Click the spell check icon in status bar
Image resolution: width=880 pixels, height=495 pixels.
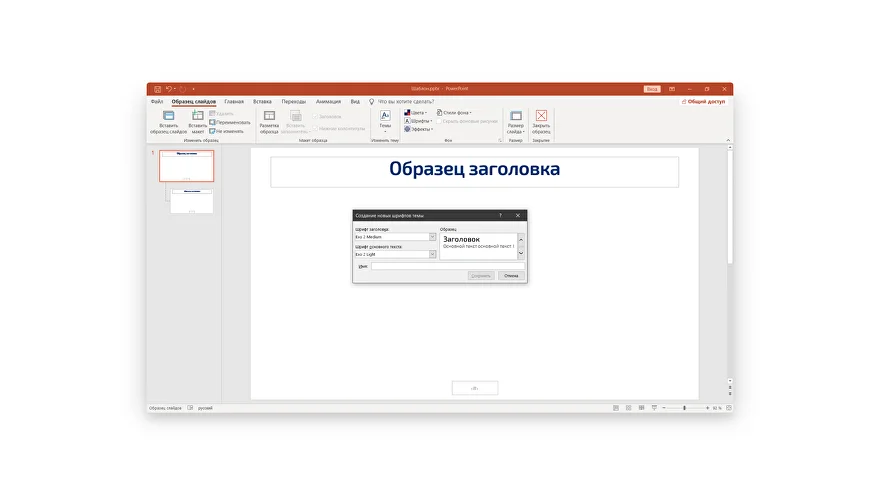(190, 408)
